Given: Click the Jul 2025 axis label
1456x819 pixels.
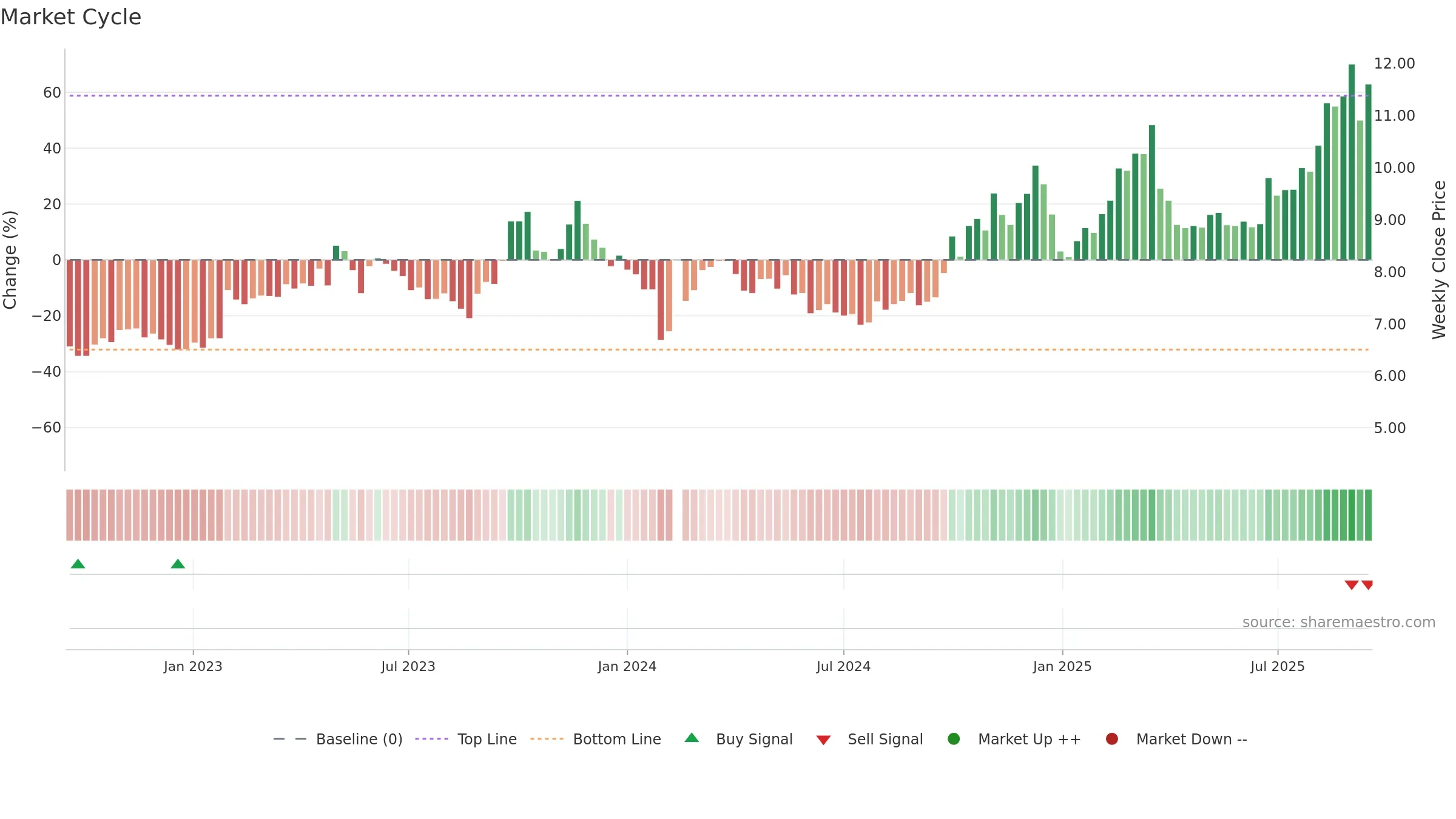Looking at the screenshot, I should [1278, 667].
